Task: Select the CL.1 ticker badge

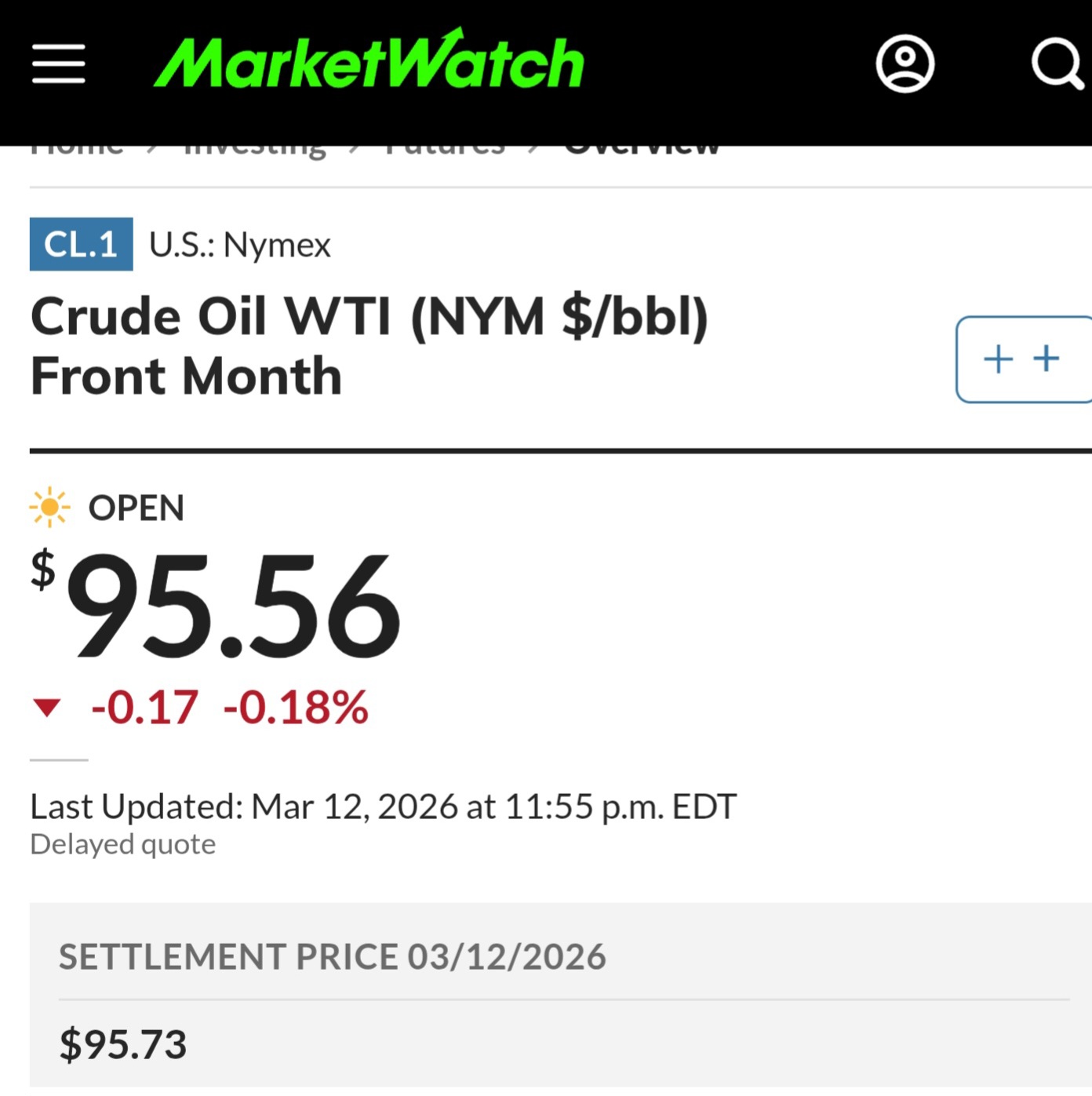Action: [x=81, y=244]
